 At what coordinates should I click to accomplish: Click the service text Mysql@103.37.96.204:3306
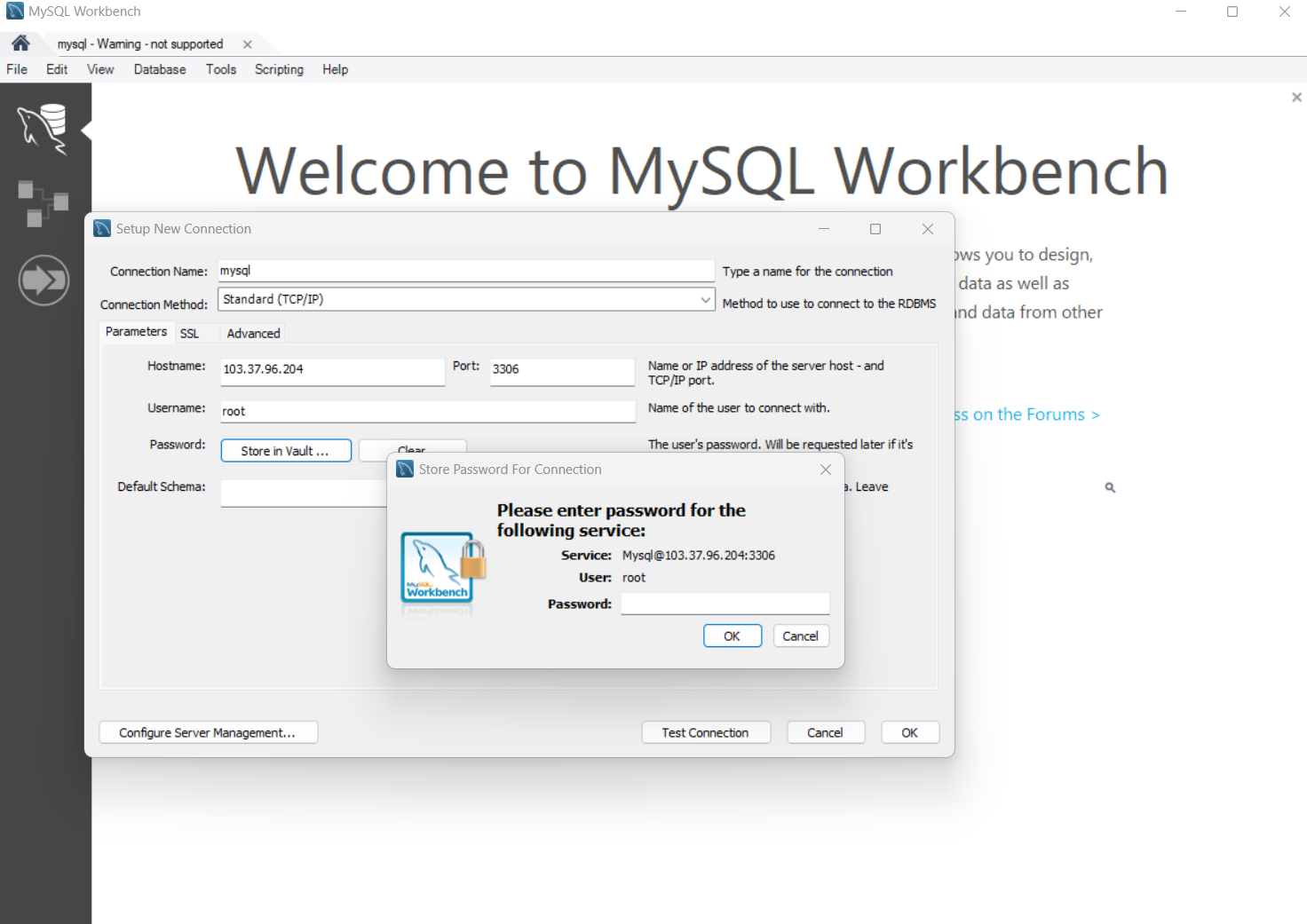699,556
